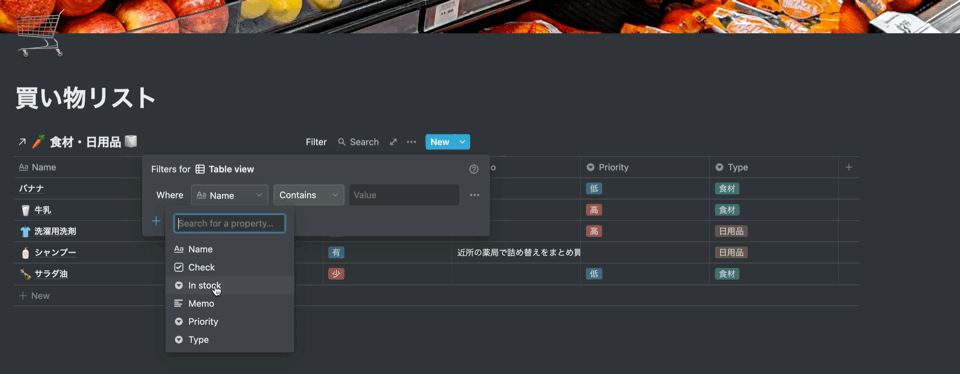Add a new column with plus icon
The image size is (960, 374).
(849, 167)
